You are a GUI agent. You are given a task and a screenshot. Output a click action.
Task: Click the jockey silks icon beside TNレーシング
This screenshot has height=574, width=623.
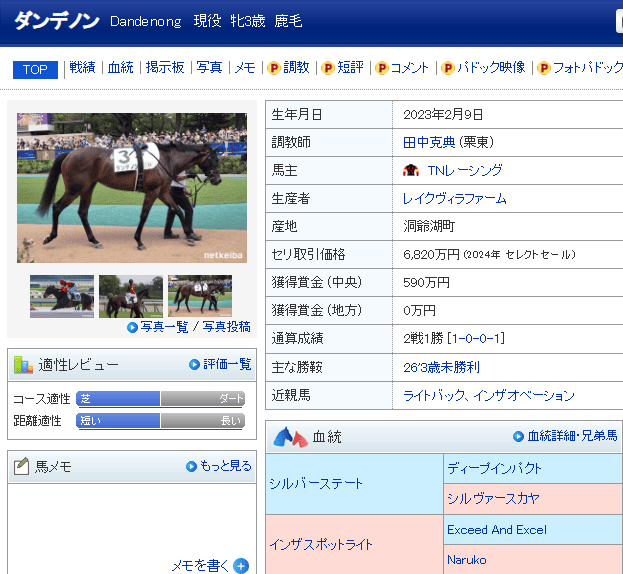click(411, 170)
